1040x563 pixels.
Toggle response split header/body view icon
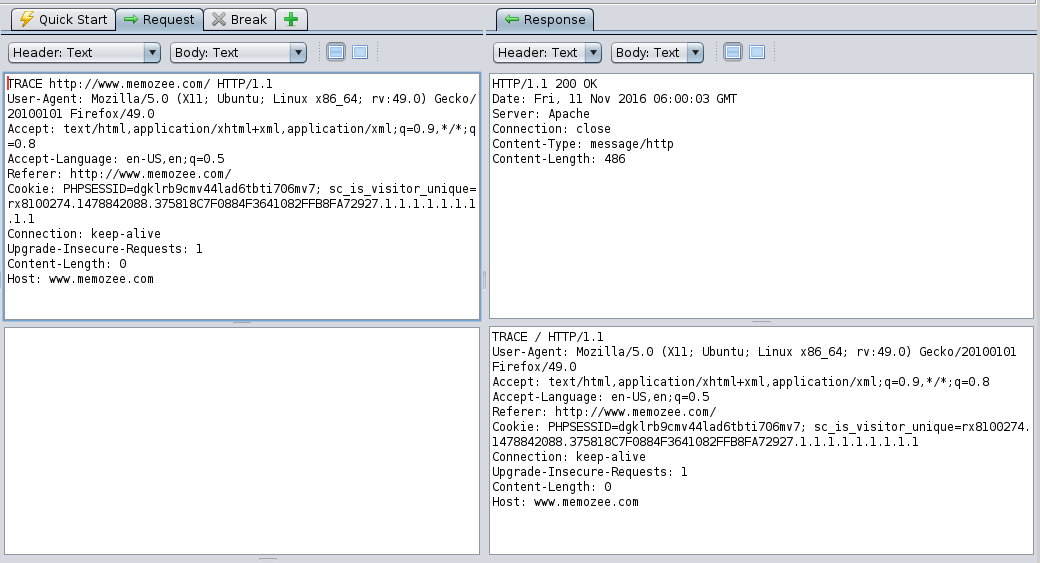click(733, 52)
